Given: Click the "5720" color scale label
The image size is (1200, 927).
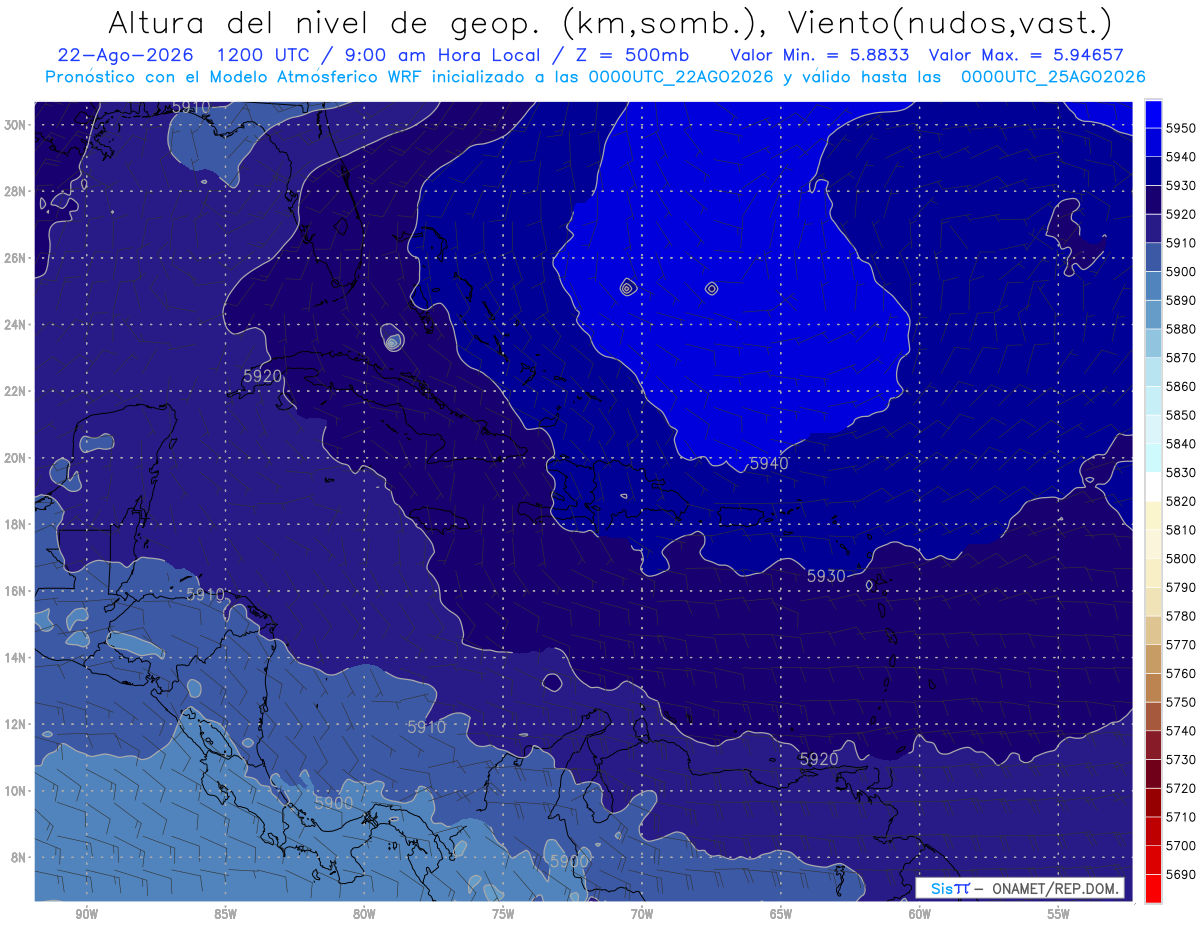Looking at the screenshot, I should pos(1181,788).
